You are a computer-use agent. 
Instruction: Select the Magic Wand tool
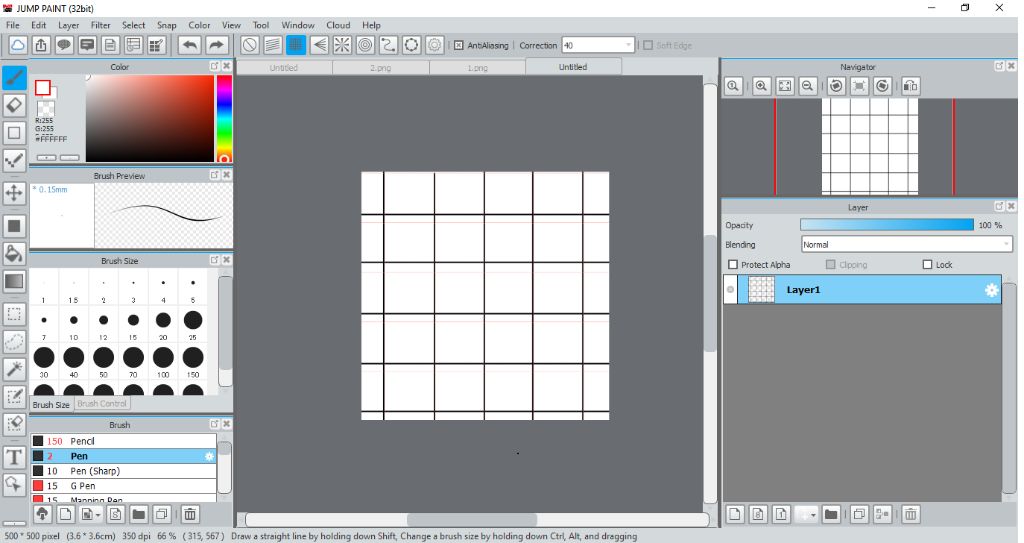point(14,369)
